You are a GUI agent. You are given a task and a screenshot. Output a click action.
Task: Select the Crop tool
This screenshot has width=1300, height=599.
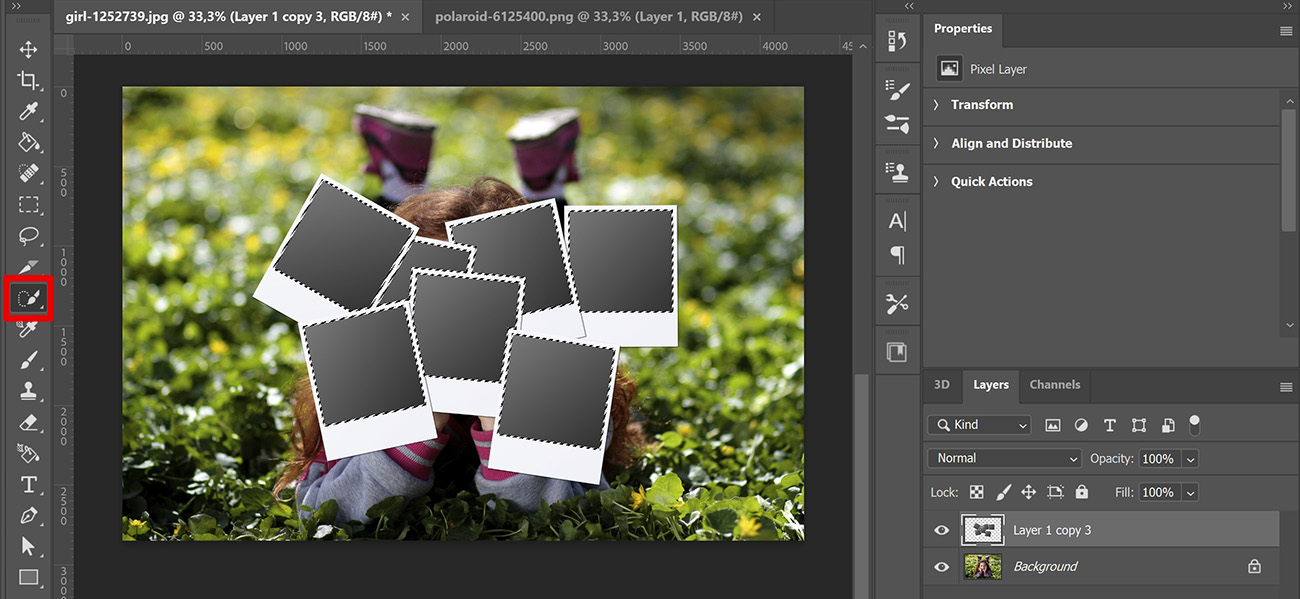(29, 80)
